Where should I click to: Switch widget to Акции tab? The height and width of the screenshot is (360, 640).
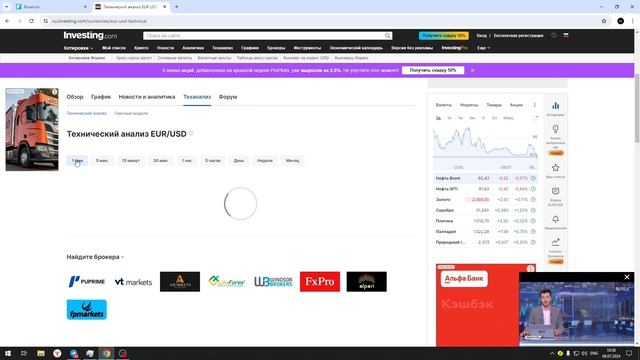[x=516, y=105]
